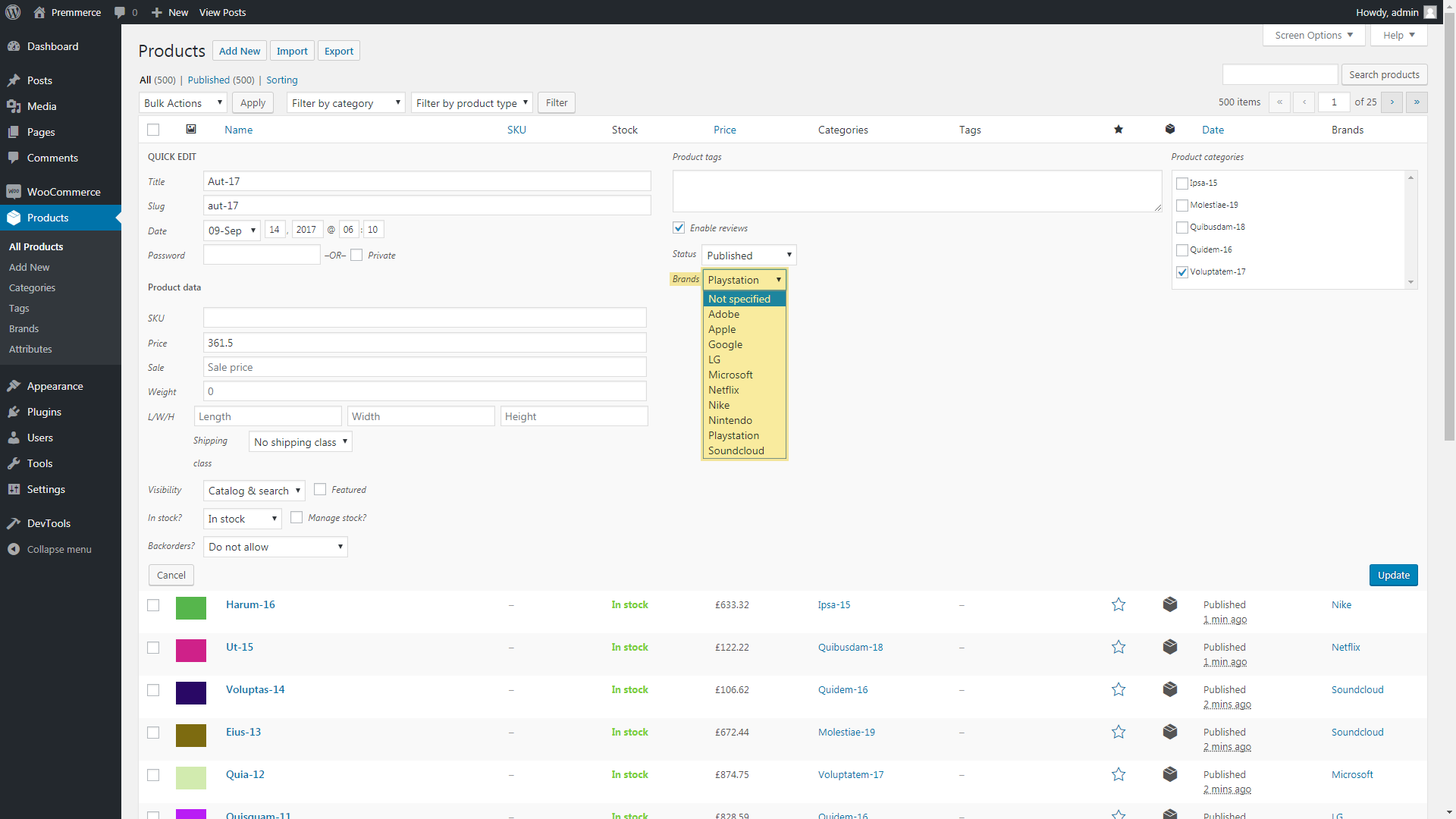Viewport: 1456px width, 819px height.
Task: Toggle featured star for Harum-16
Action: (1119, 604)
